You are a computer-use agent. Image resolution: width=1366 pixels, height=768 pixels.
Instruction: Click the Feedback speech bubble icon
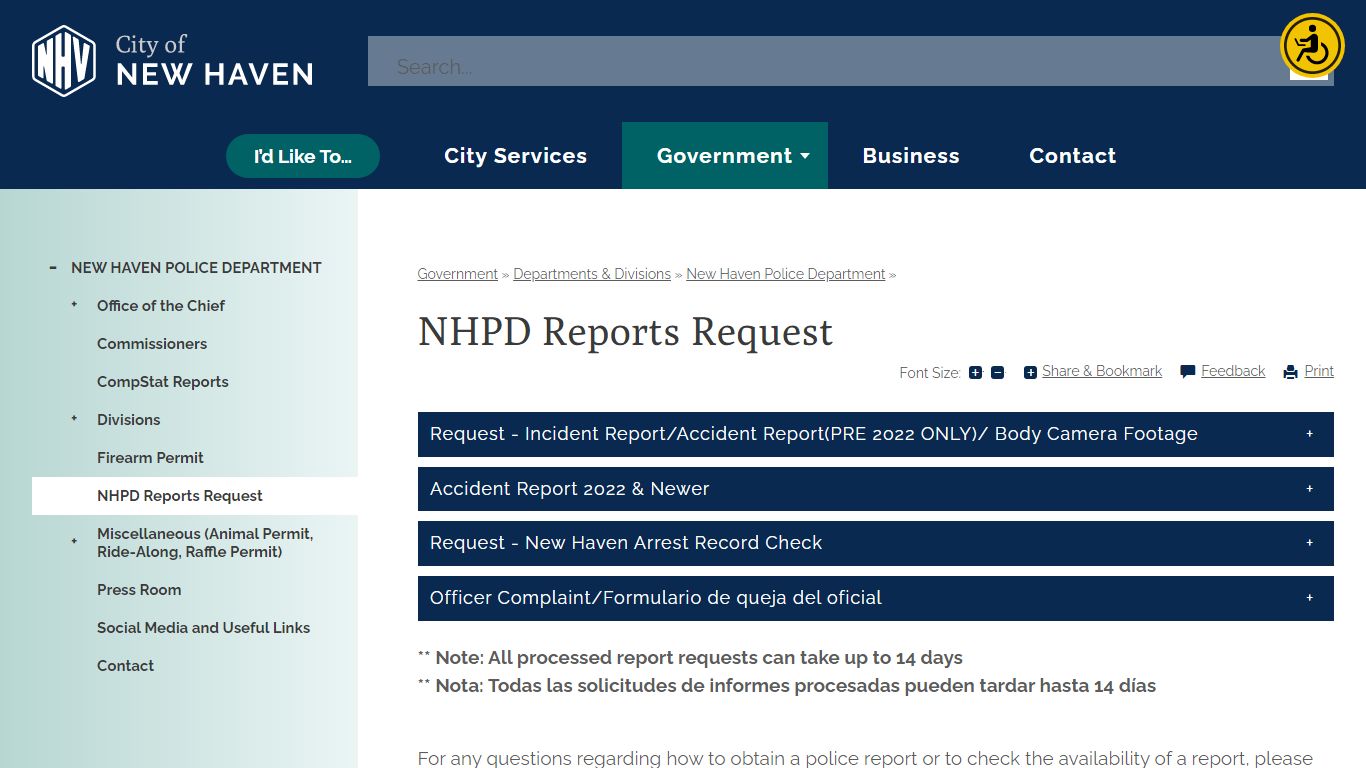(1188, 372)
